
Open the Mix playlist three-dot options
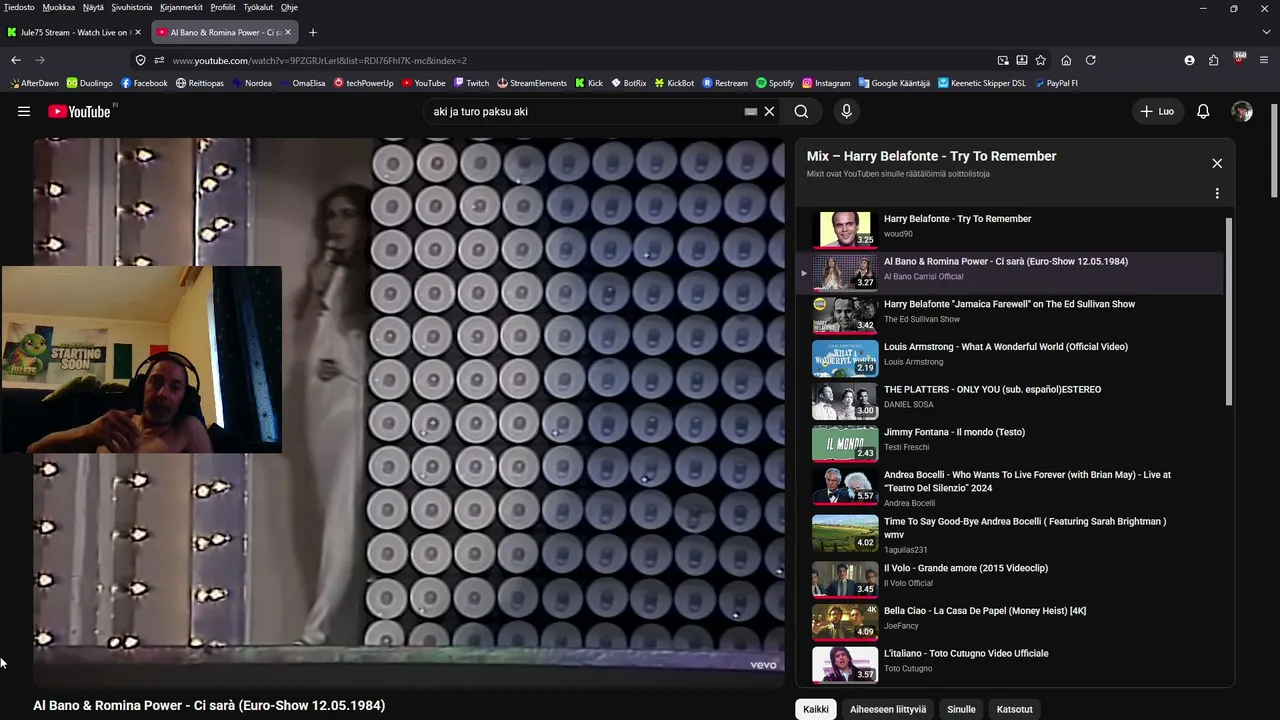point(1217,193)
